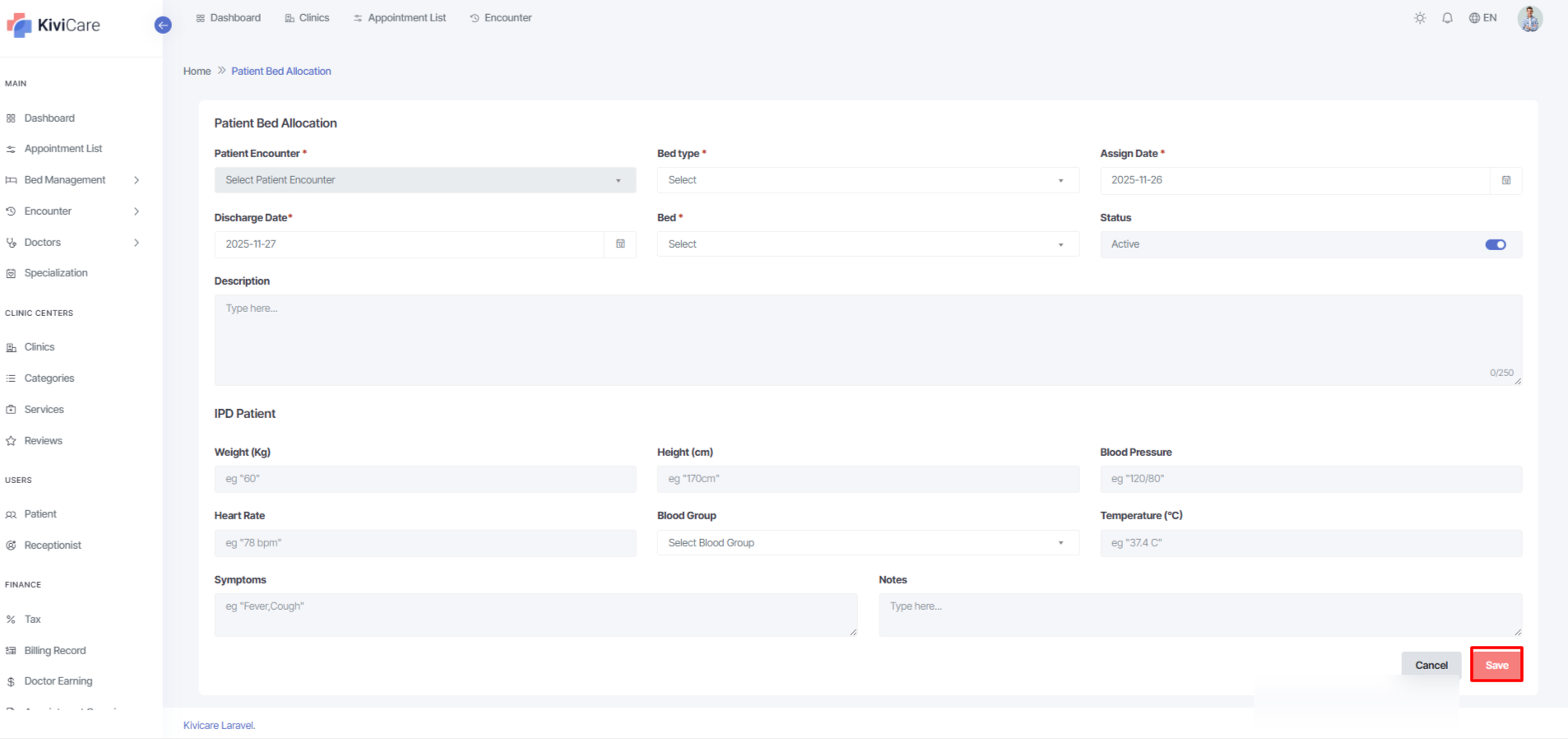1568x739 pixels.
Task: Toggle the Active status switch
Action: [1495, 244]
